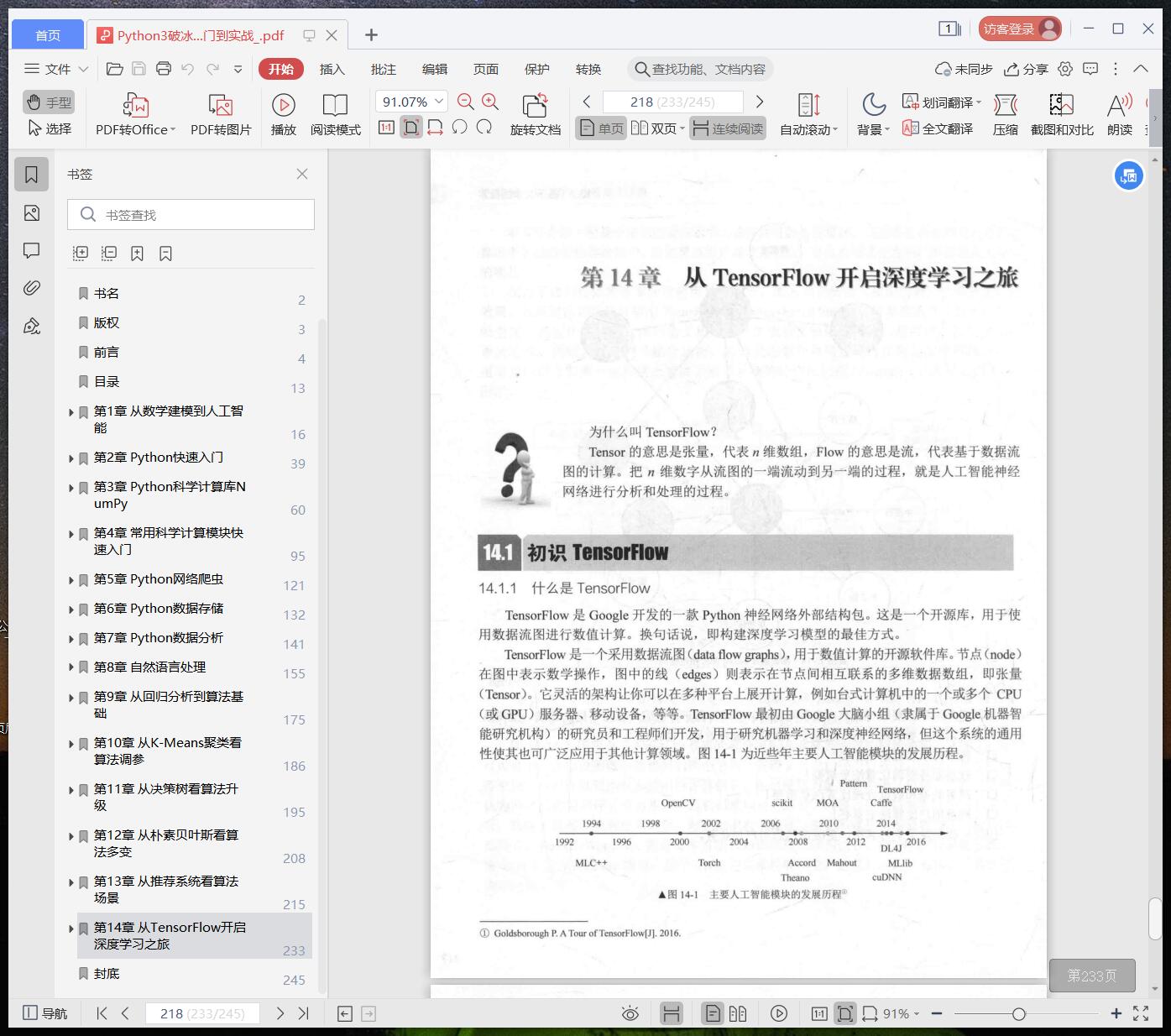Open the signature panel in left sidebar

[x=32, y=326]
